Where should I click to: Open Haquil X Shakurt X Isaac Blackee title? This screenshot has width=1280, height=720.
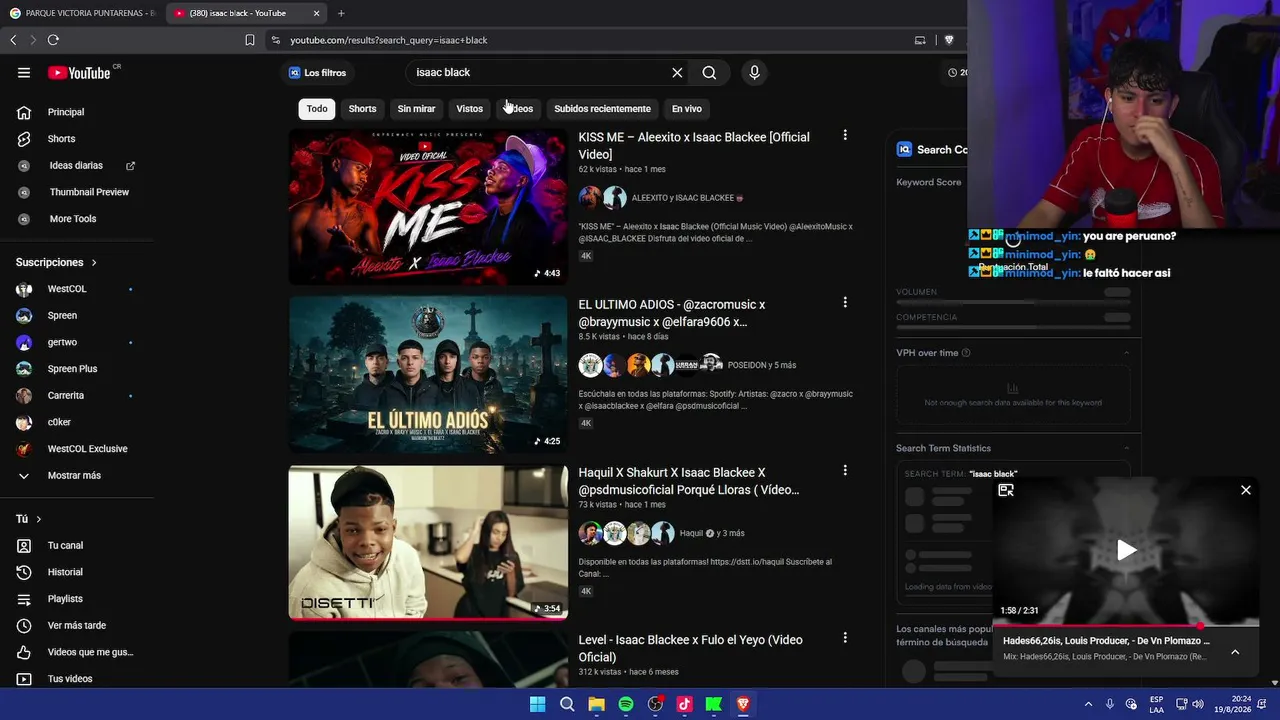689,481
